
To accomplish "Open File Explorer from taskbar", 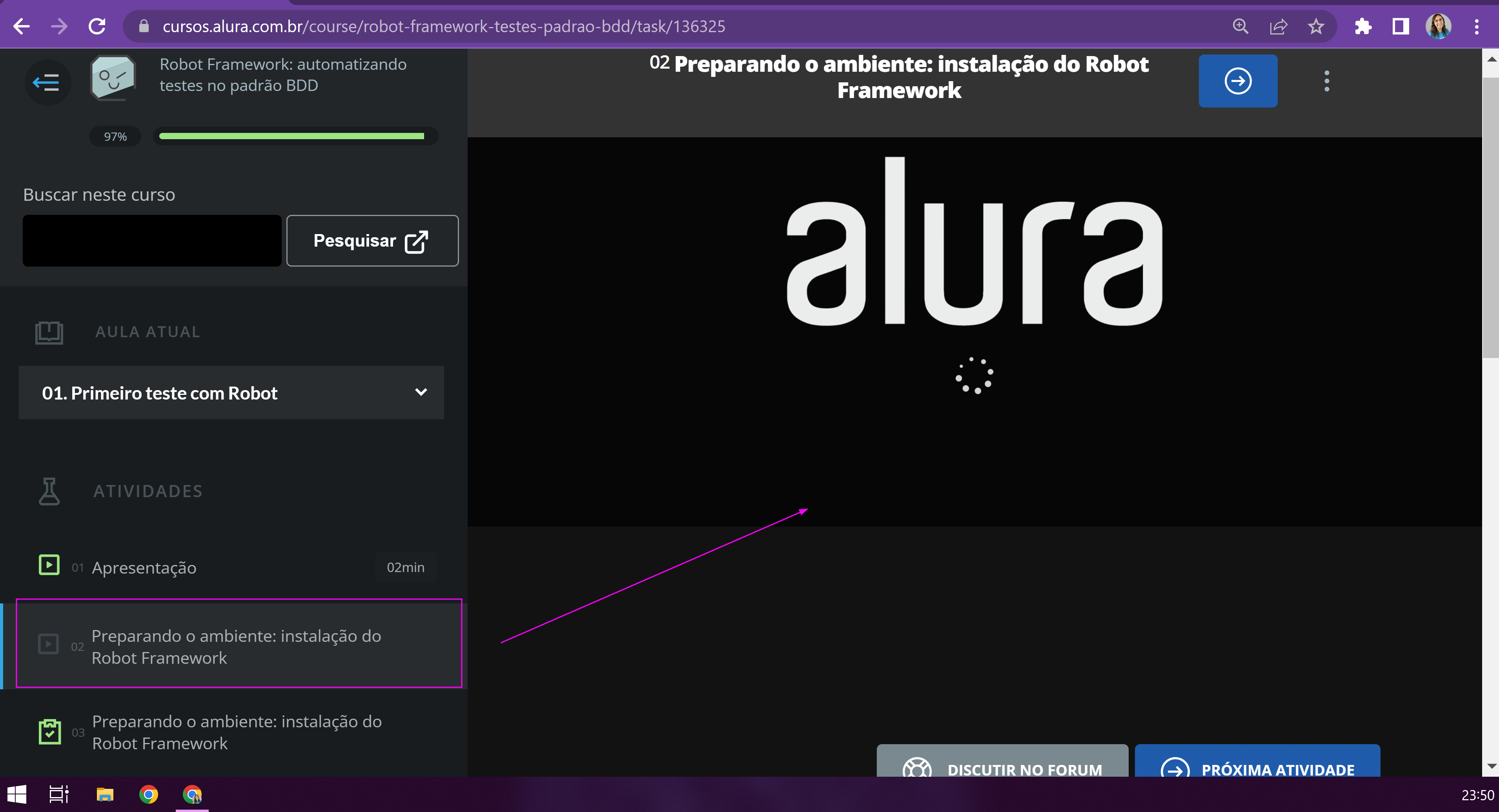I will pyautogui.click(x=105, y=794).
